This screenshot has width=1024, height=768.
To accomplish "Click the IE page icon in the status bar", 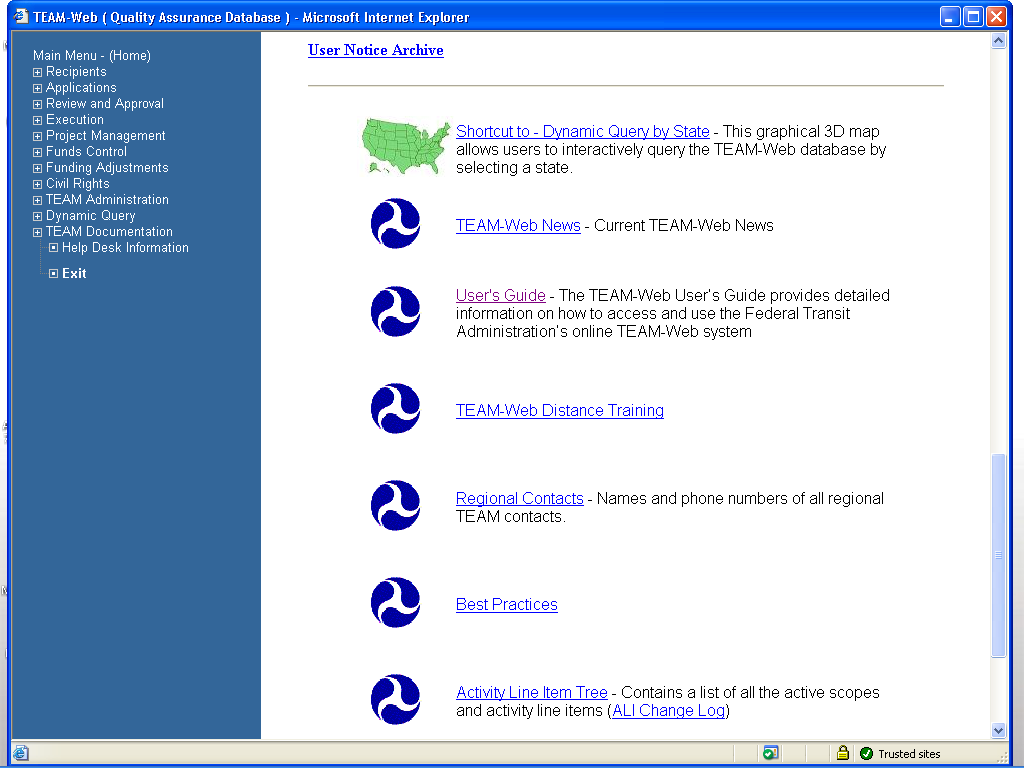I will (x=20, y=753).
